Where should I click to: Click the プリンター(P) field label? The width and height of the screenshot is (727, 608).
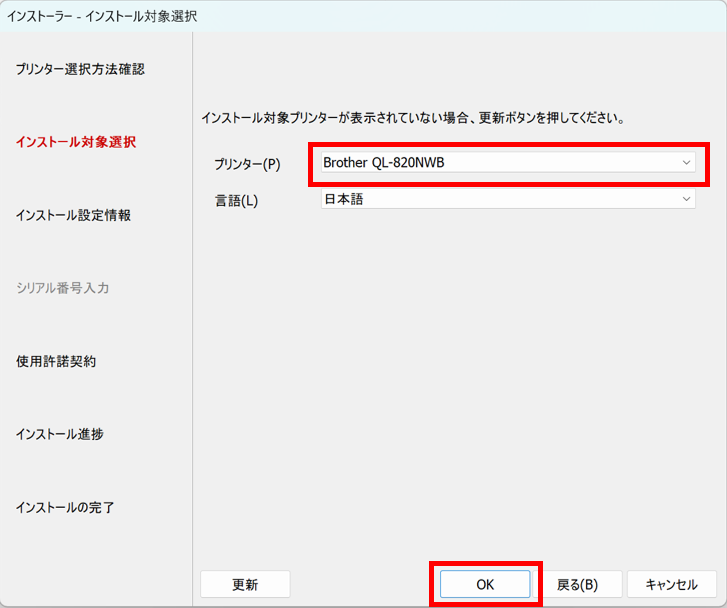click(x=247, y=164)
